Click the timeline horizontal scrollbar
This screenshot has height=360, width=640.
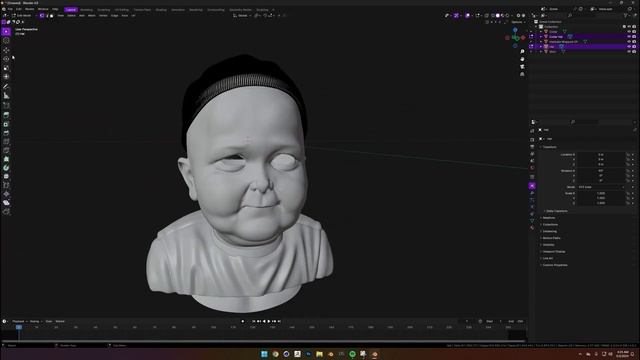263,341
